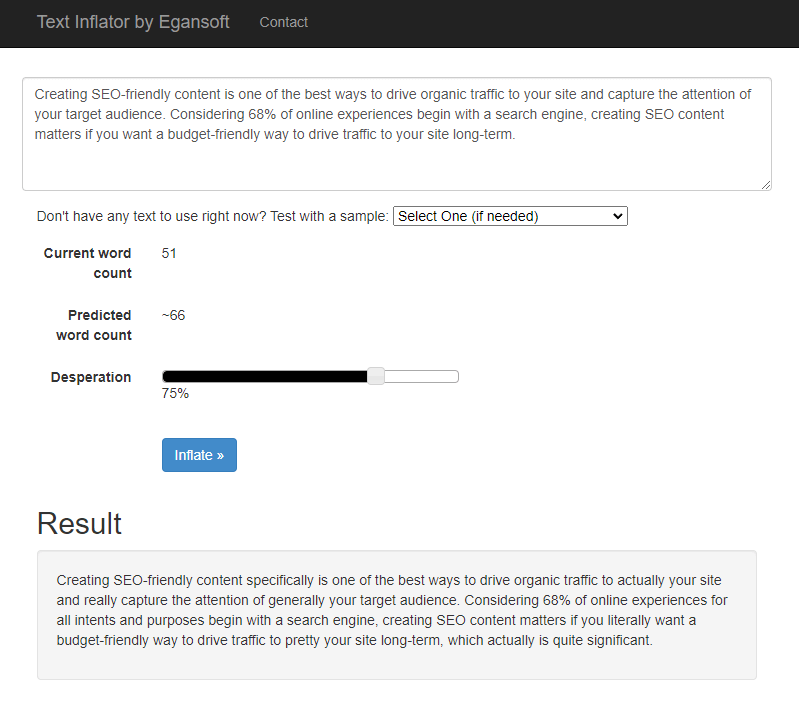
Task: Grab the textarea resize handle corner
Action: point(766,185)
